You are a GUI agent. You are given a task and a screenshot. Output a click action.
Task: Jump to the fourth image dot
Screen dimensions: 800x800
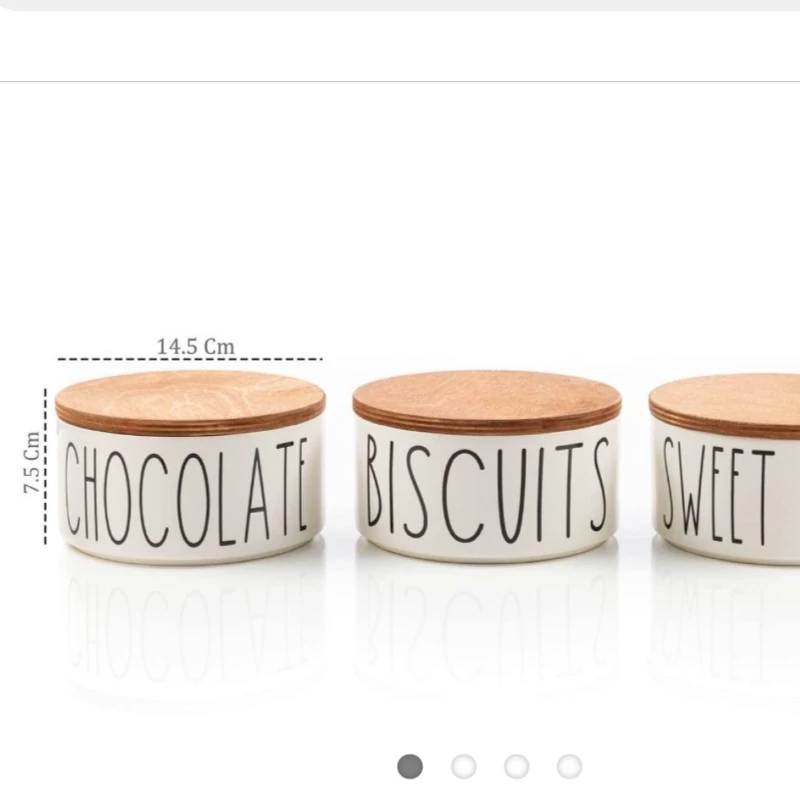(569, 766)
